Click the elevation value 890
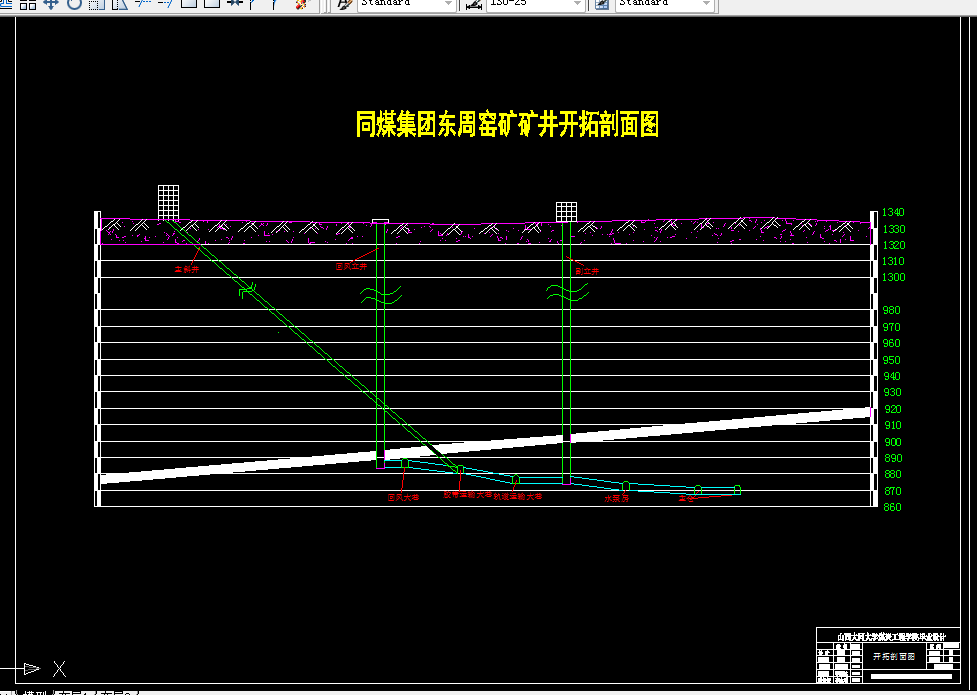 click(892, 458)
